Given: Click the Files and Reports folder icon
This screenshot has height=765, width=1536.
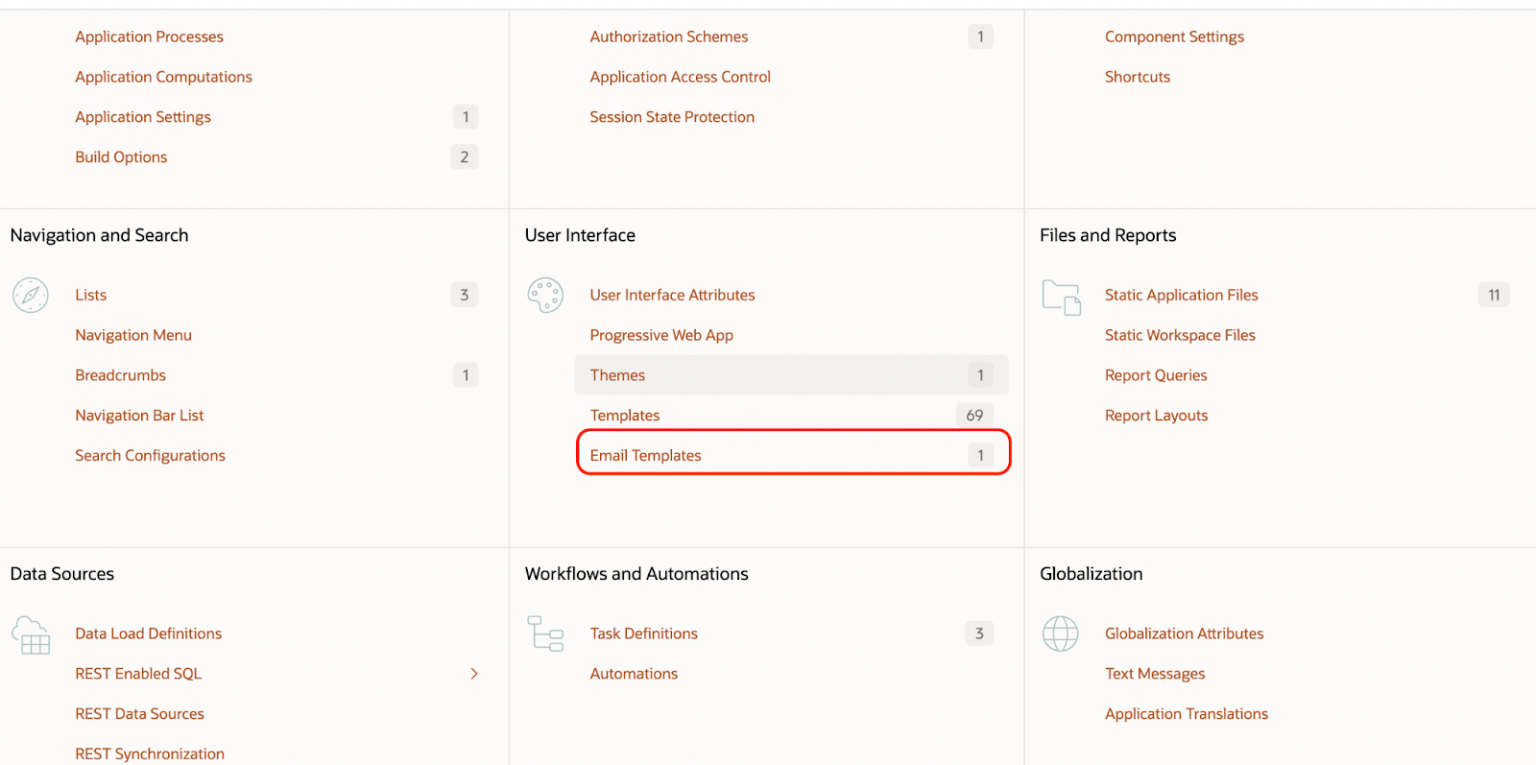Looking at the screenshot, I should [x=1061, y=297].
